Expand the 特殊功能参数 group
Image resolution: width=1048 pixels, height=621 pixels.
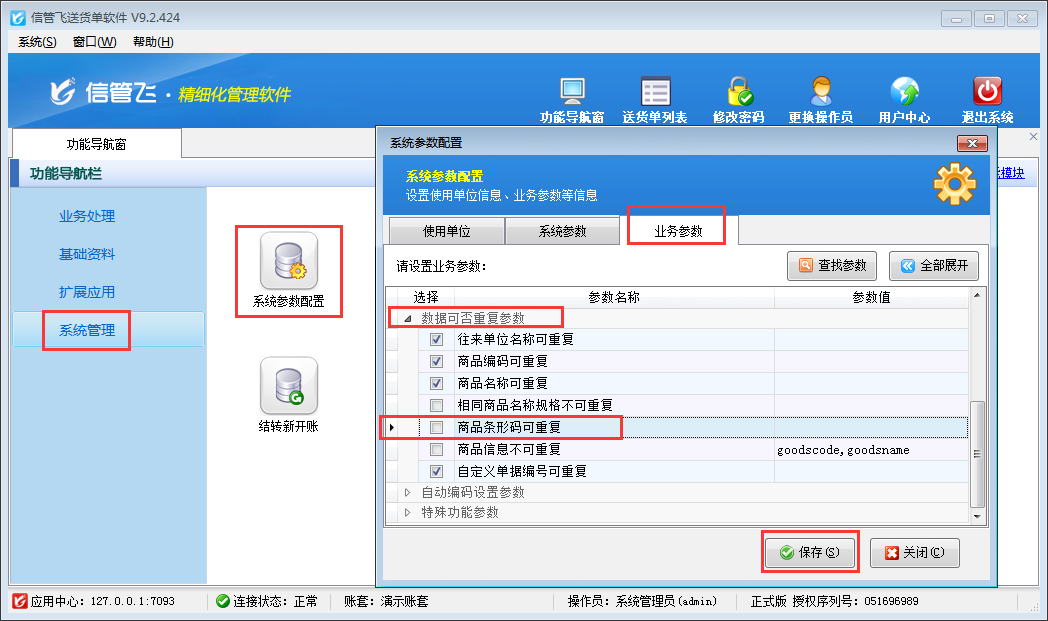[x=407, y=513]
